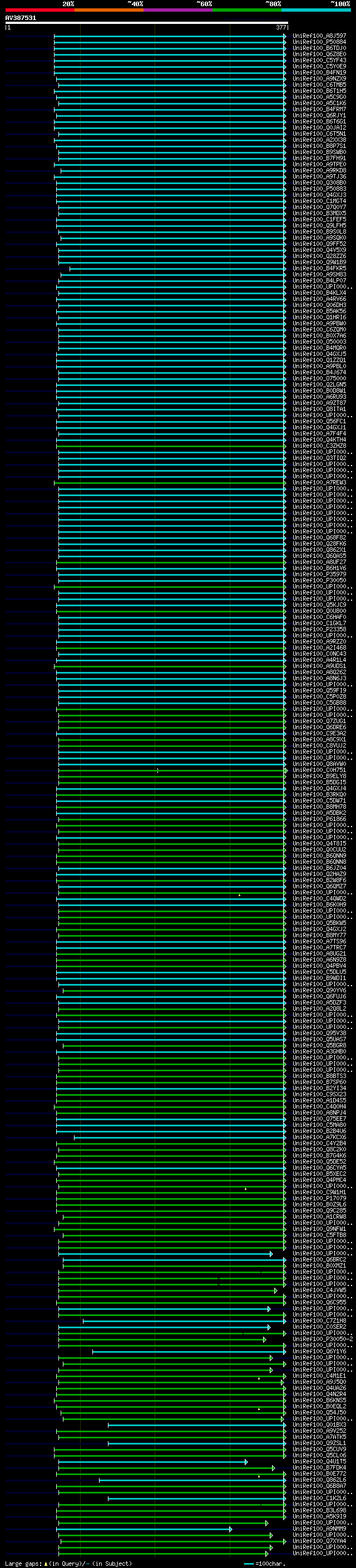The height and width of the screenshot is (1568, 356).
Task: Select hit label UniRef100_A3GHB0
Action: pos(319,1052)
